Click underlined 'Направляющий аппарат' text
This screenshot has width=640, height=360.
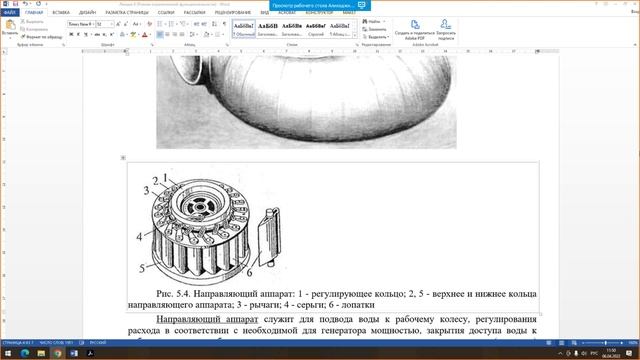207,319
